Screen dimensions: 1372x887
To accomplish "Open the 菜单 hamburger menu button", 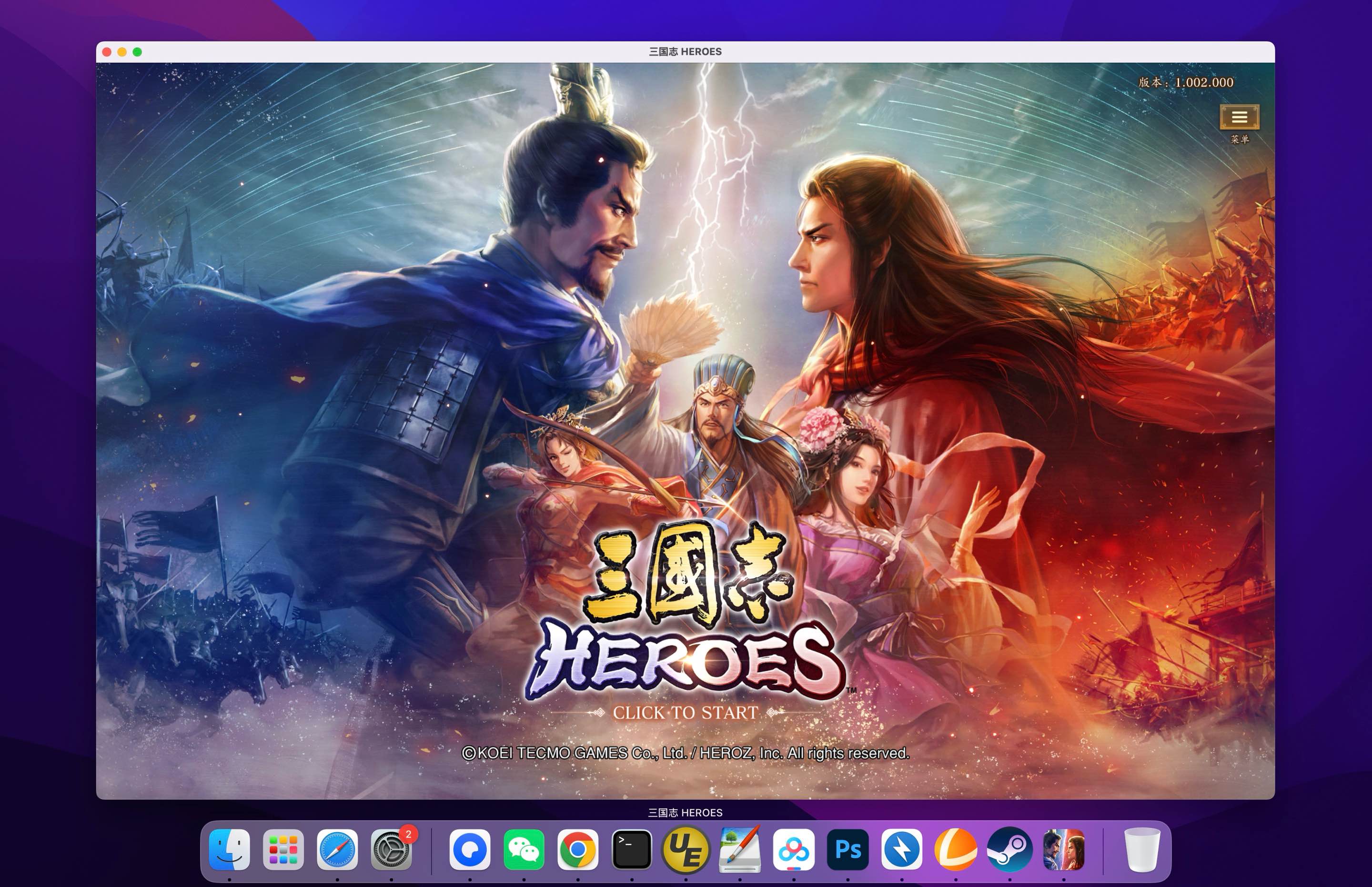I will [1239, 117].
